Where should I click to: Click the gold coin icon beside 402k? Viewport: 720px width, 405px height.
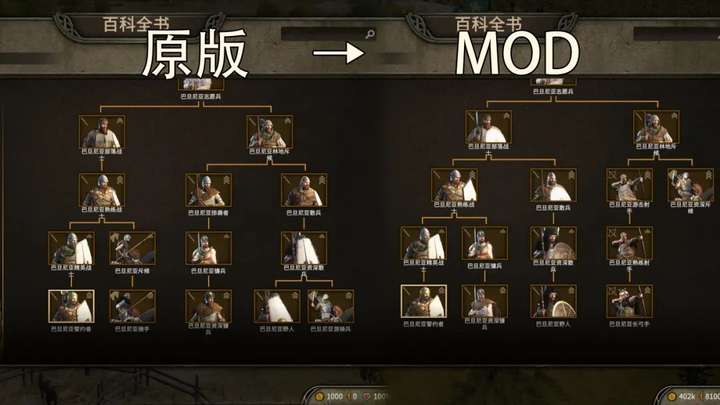[672, 396]
